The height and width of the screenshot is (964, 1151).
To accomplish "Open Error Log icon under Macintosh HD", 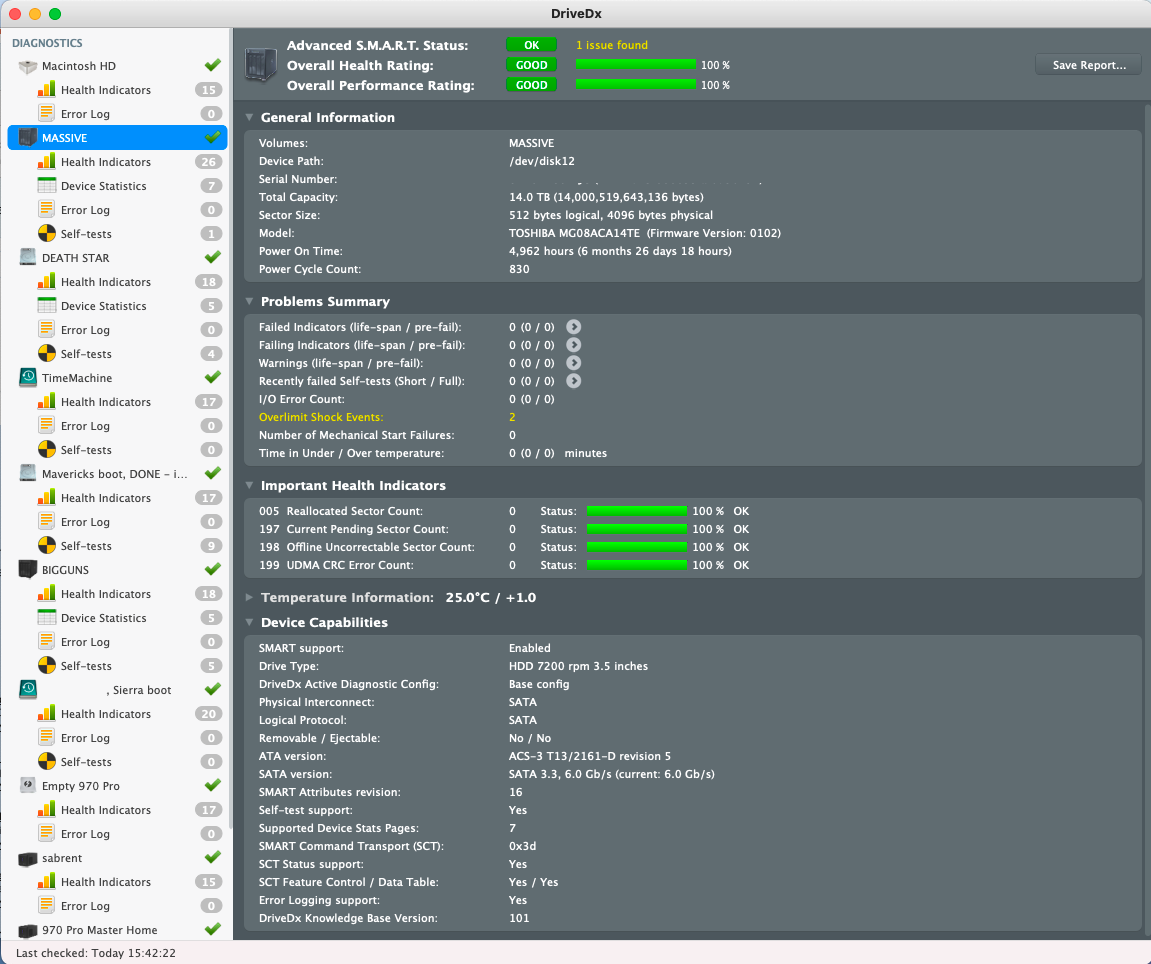I will (46, 114).
